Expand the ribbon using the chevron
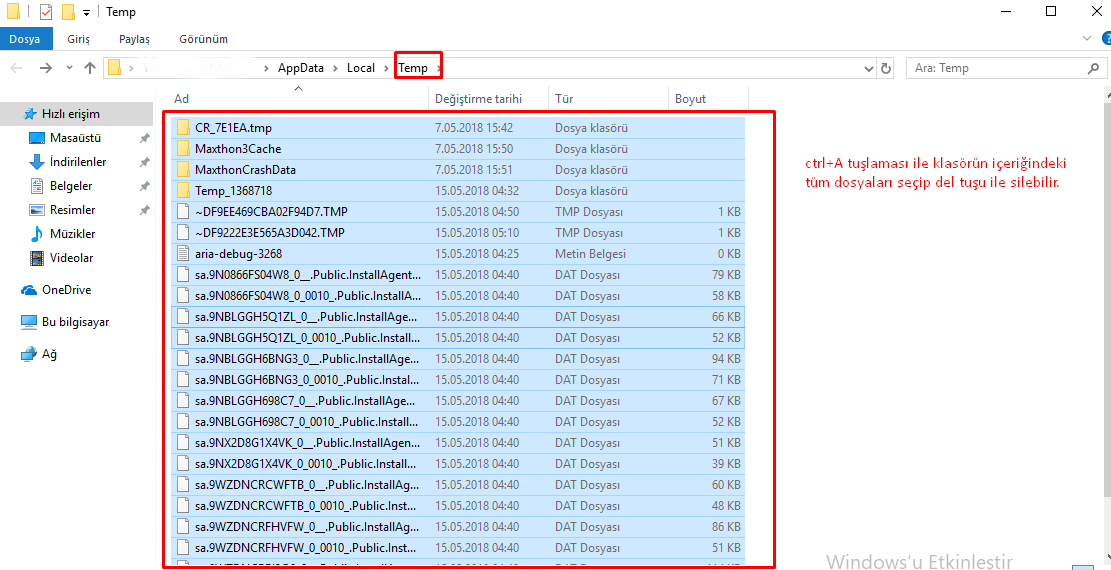 click(x=1087, y=38)
